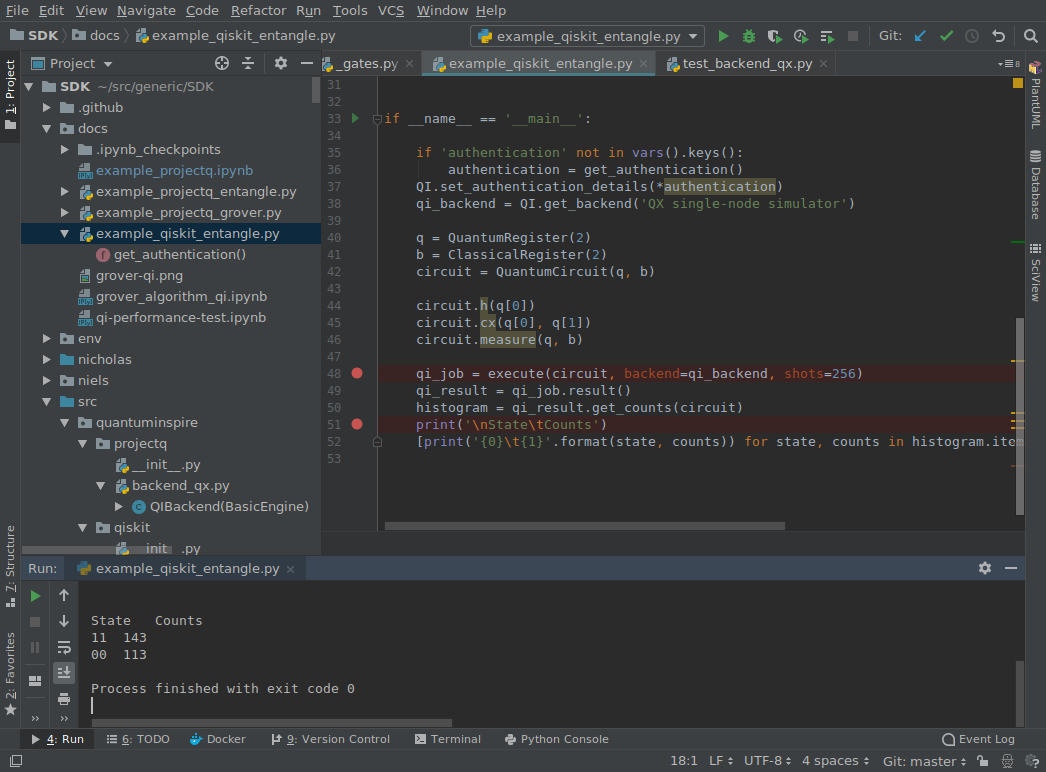
Task: Run with coverage from the top toolbar
Action: tap(775, 36)
